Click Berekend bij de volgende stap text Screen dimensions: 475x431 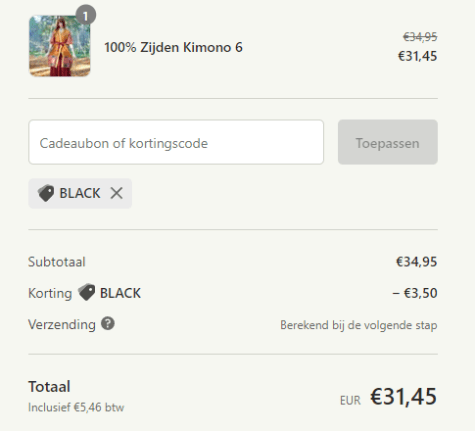click(359, 325)
